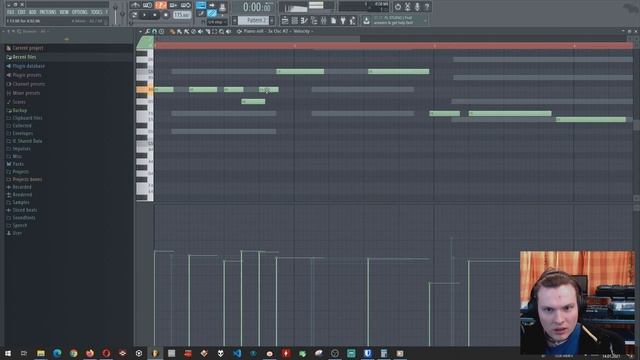Screen dimensions: 640x360
Task: Select the Zoom tool in piano roll
Action: click(x=221, y=31)
